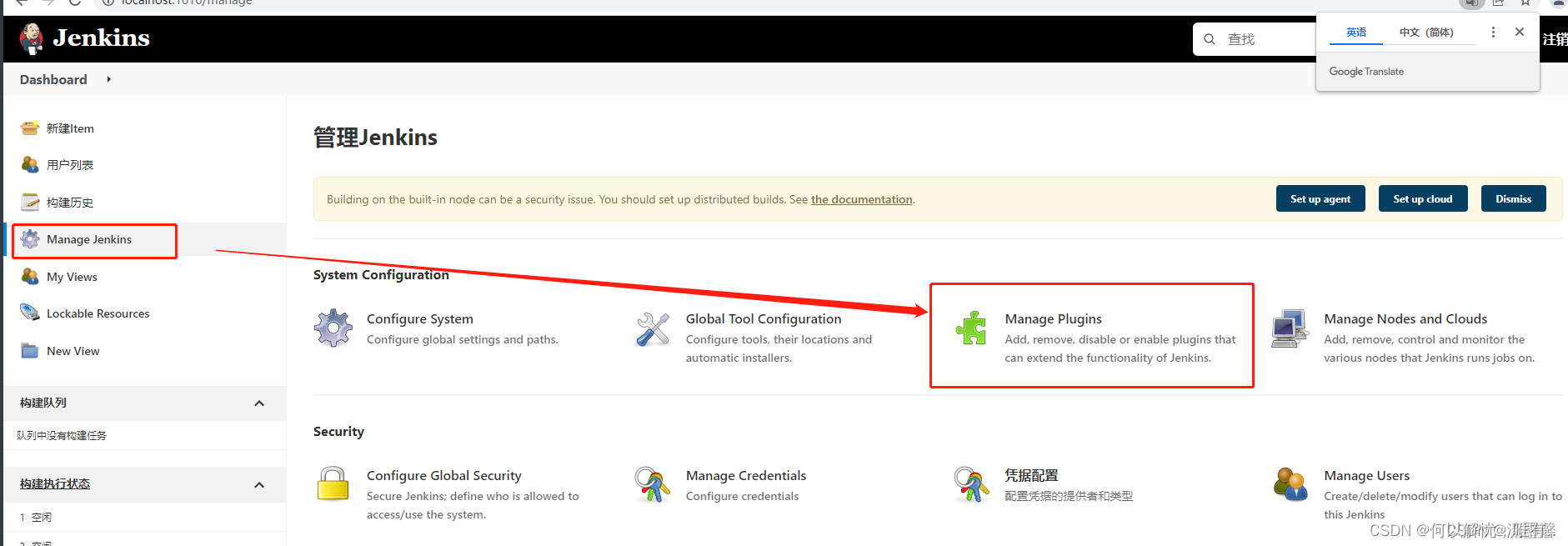Open Configure Global Security
Viewport: 1568px width, 546px height.
coord(444,475)
